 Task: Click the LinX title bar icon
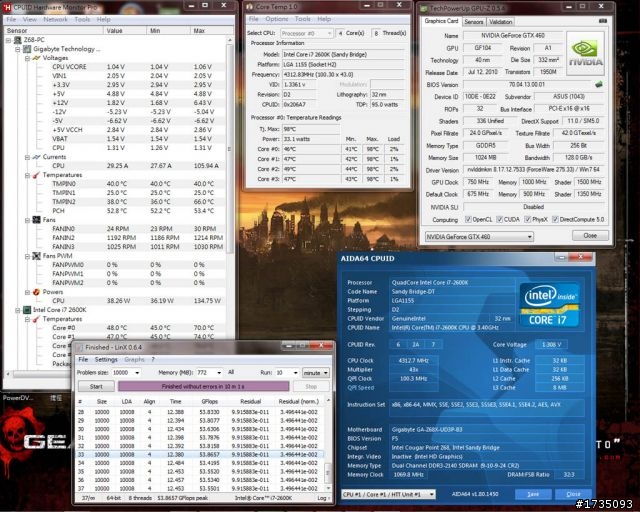(x=80, y=347)
